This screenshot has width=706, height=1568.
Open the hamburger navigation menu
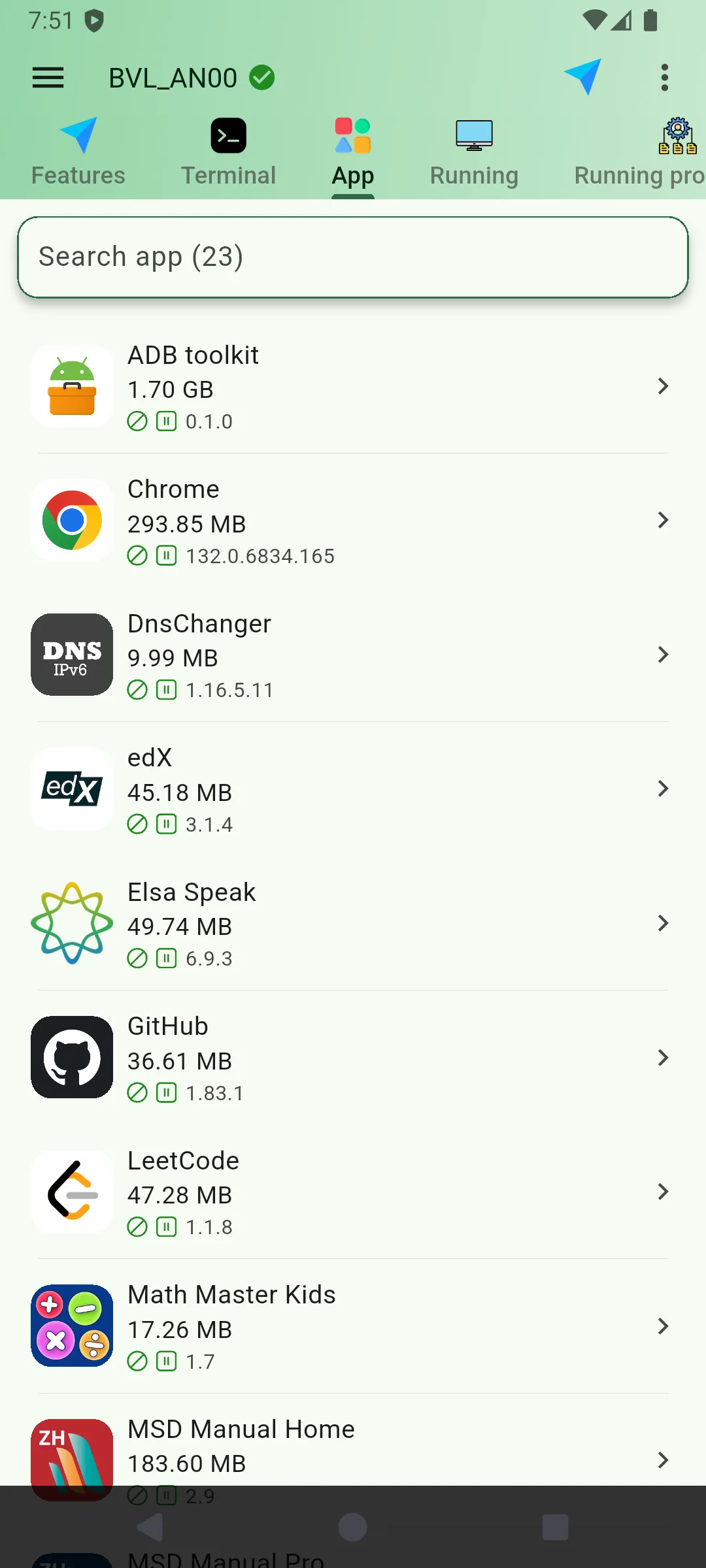point(48,78)
